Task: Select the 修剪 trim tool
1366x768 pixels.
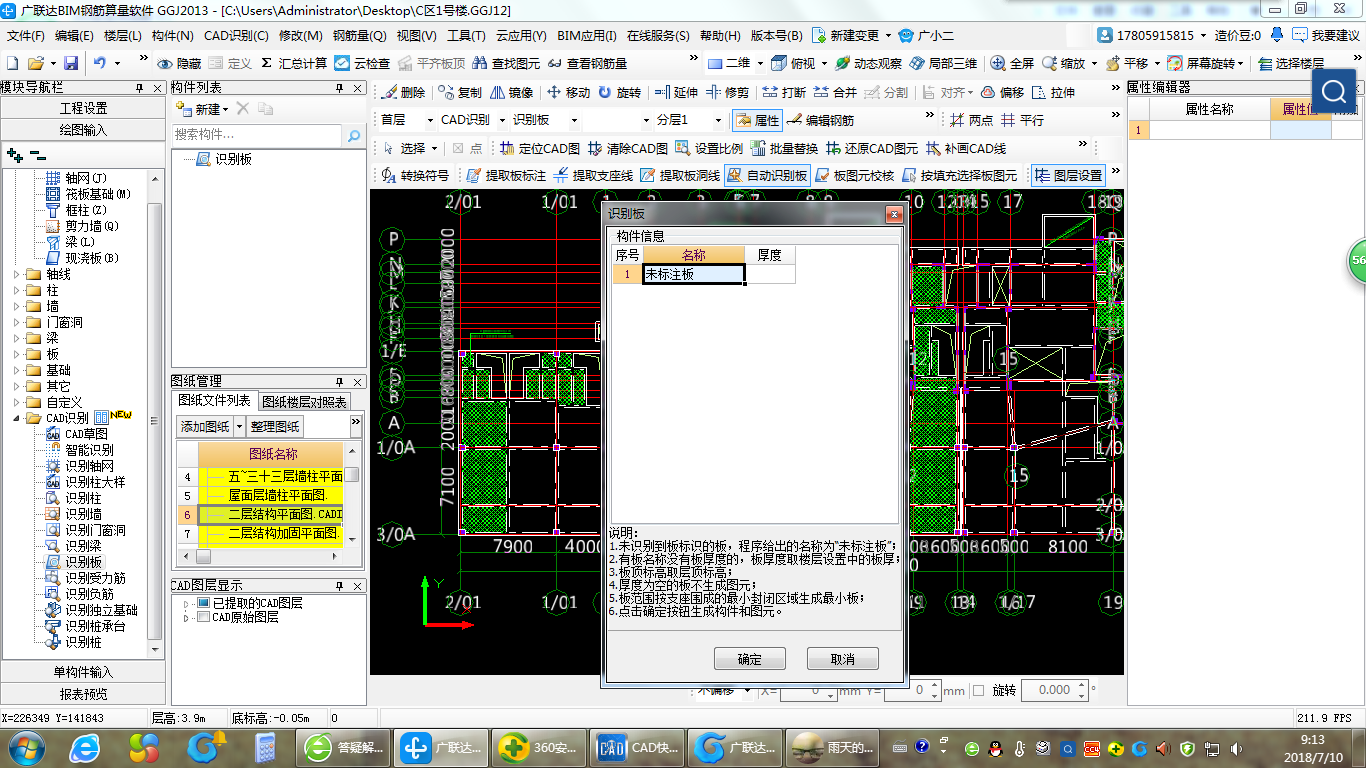Action: tap(727, 92)
